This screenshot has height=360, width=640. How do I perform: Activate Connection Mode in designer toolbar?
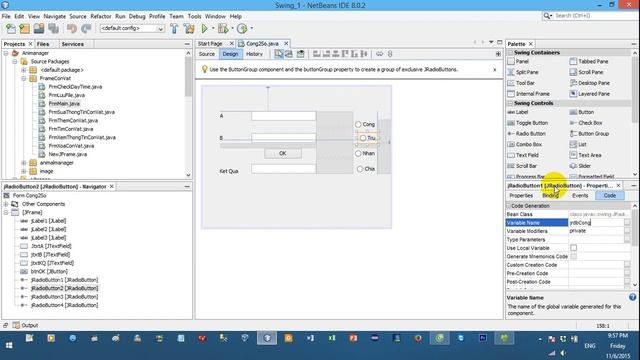point(289,54)
